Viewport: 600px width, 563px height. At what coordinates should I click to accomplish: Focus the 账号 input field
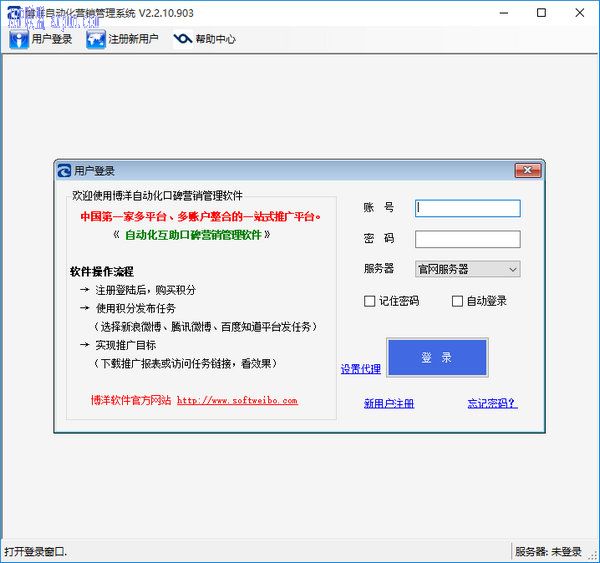(468, 208)
